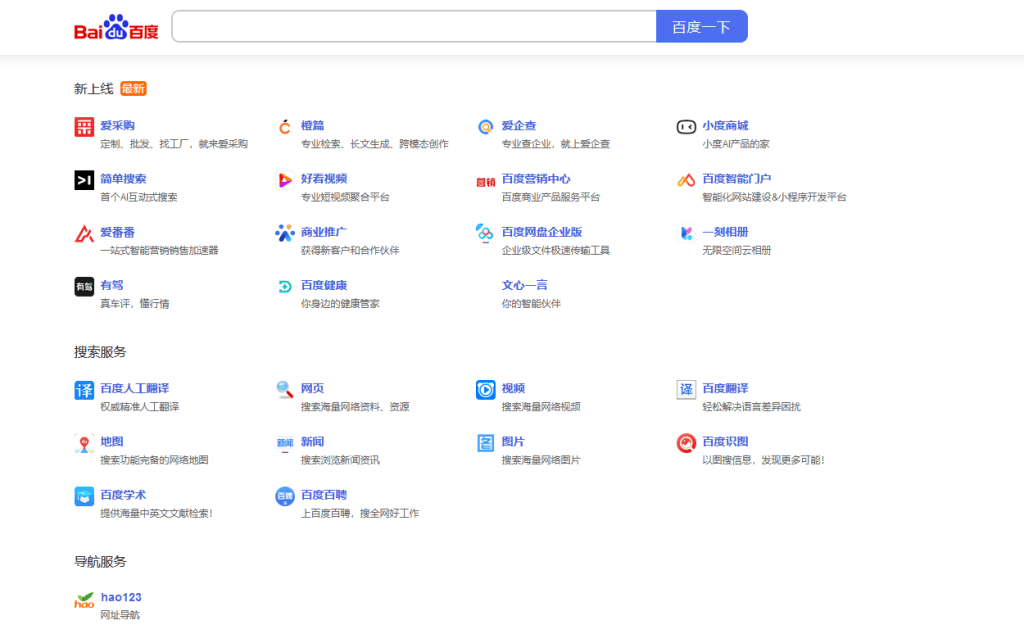Open 百度百聘 job search
The width and height of the screenshot is (1024, 643).
(x=320, y=496)
